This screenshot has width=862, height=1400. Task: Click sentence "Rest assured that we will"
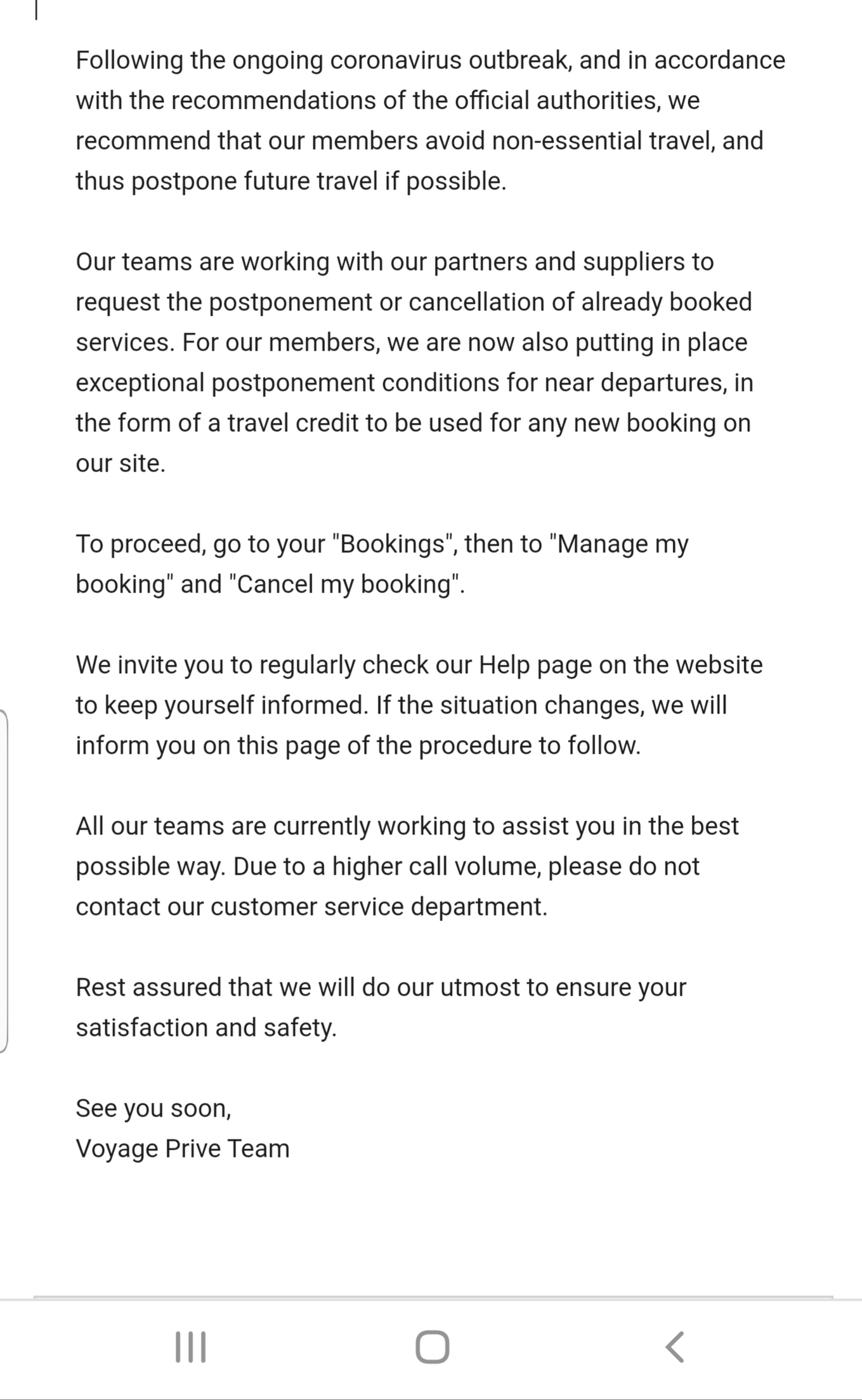point(381,1007)
